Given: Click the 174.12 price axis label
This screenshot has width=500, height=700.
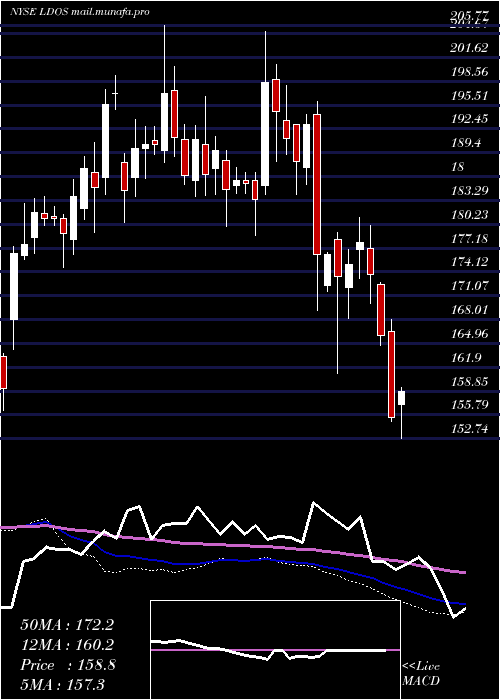Looking at the screenshot, I should (x=469, y=262).
